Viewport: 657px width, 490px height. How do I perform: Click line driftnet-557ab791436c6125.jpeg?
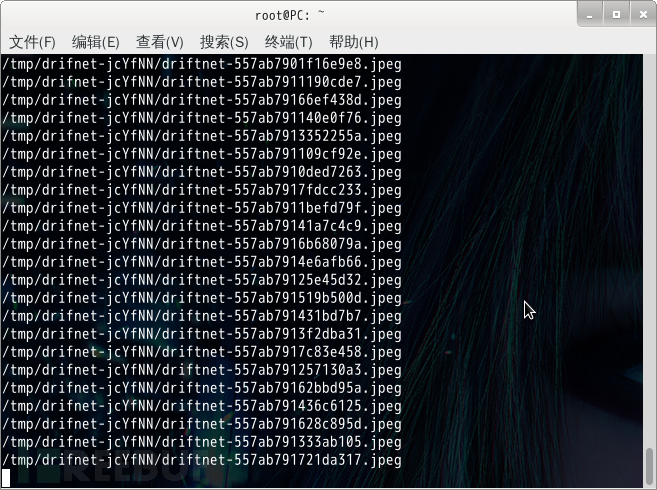tap(202, 407)
